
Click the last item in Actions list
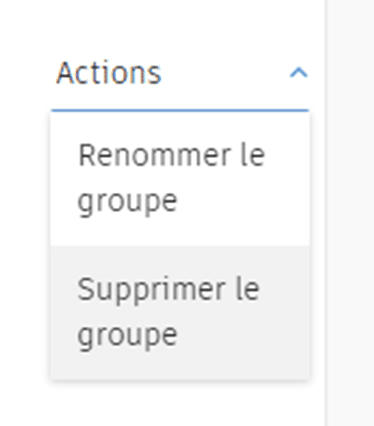coord(180,312)
